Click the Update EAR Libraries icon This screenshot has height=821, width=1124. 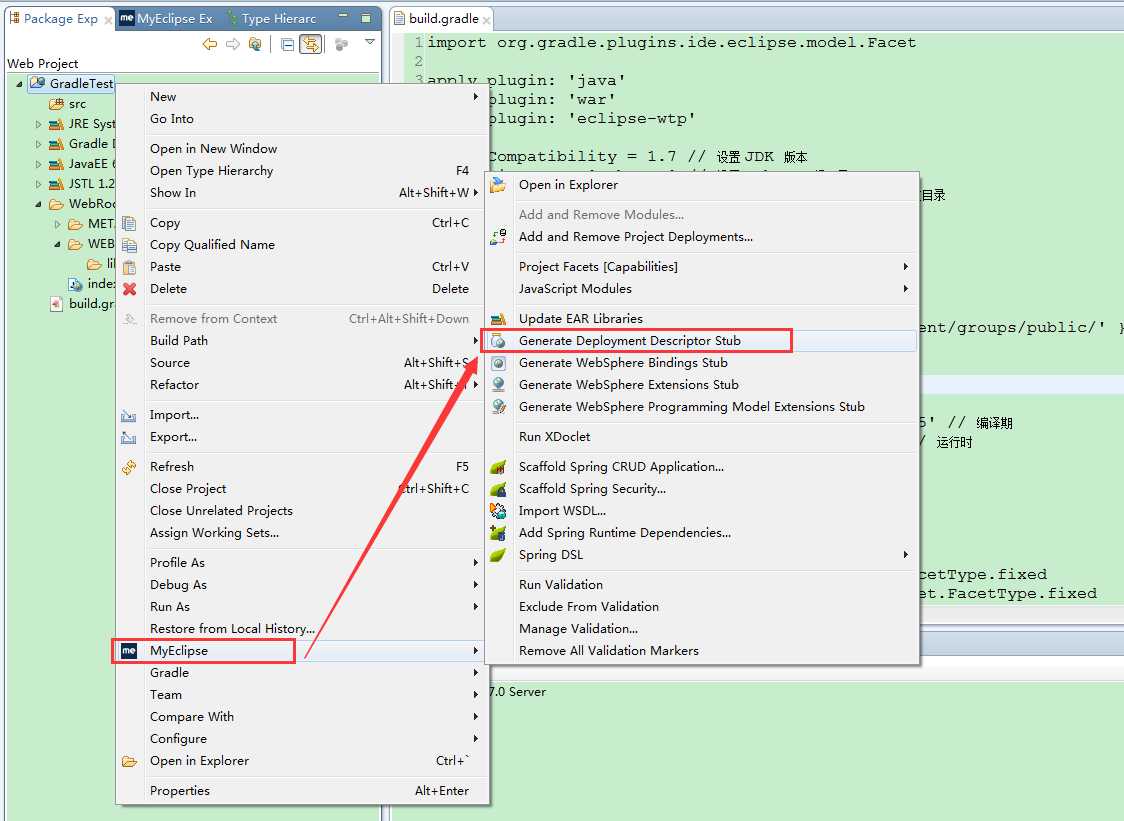(x=498, y=319)
